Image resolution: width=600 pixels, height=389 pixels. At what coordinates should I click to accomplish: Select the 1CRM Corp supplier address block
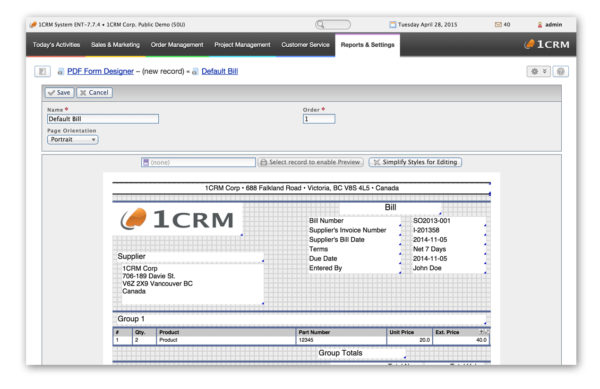click(x=192, y=284)
